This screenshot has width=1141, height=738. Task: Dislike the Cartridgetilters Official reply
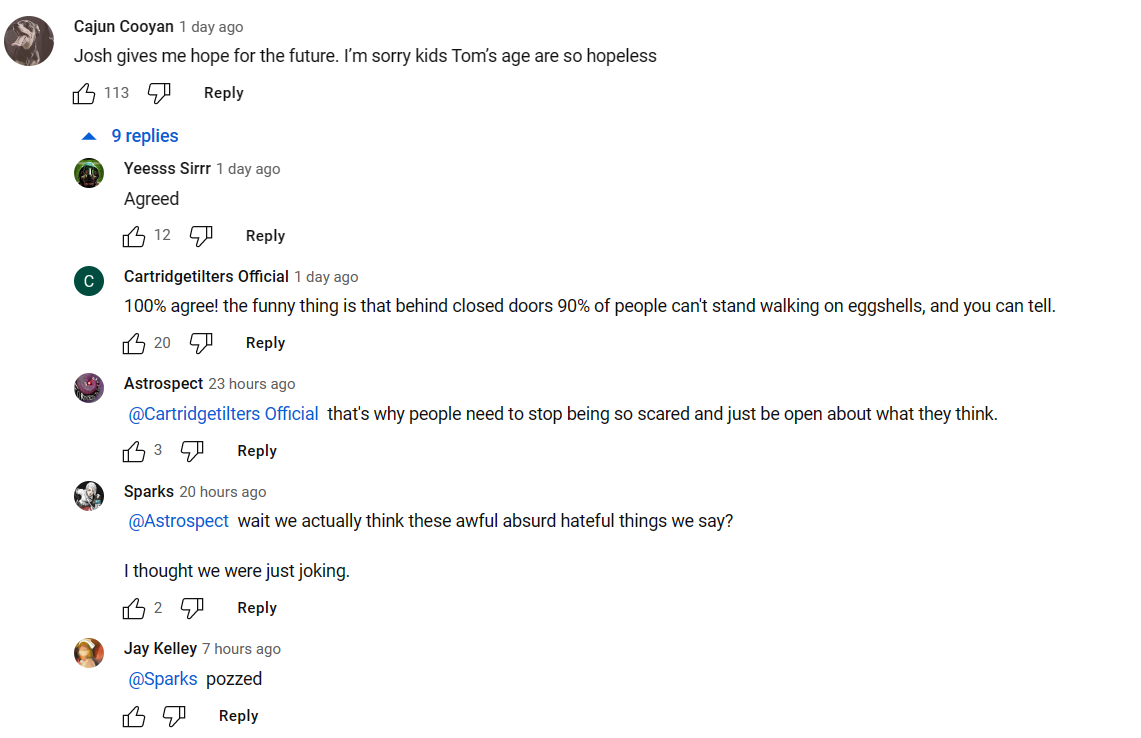[x=201, y=343]
